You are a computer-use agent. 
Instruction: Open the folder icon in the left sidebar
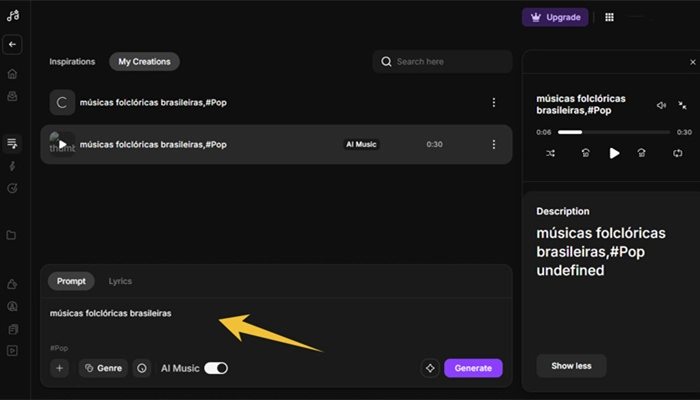pos(12,235)
